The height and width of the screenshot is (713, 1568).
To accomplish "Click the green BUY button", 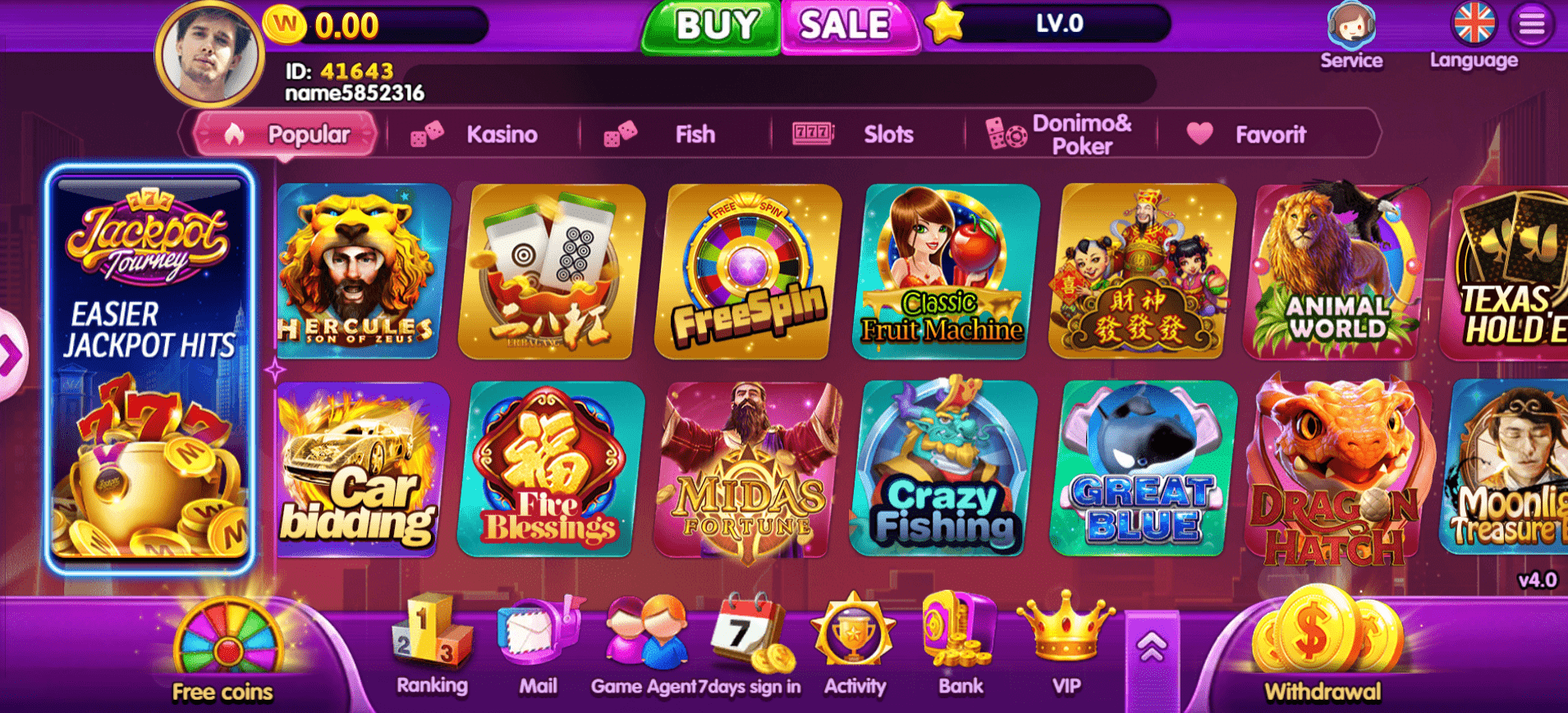I will point(713,26).
